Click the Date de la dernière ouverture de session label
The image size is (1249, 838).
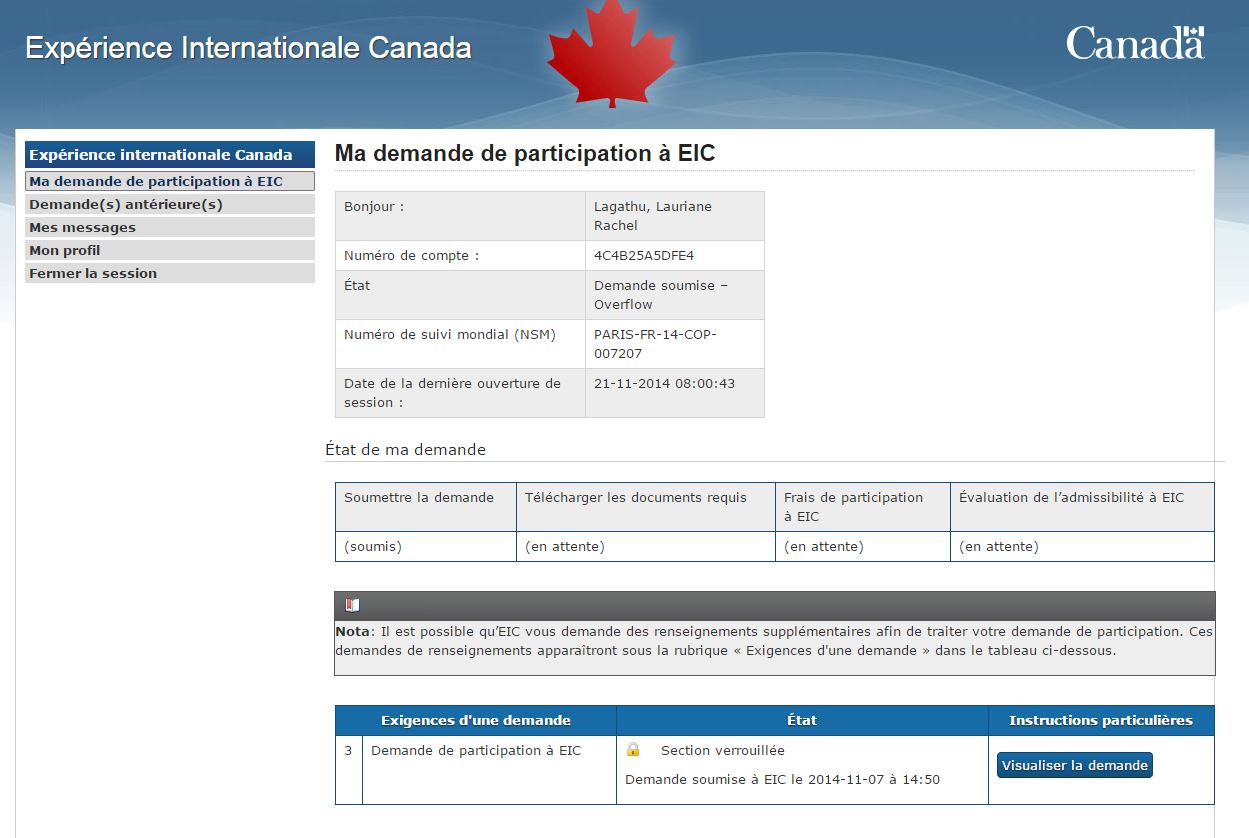(x=452, y=393)
